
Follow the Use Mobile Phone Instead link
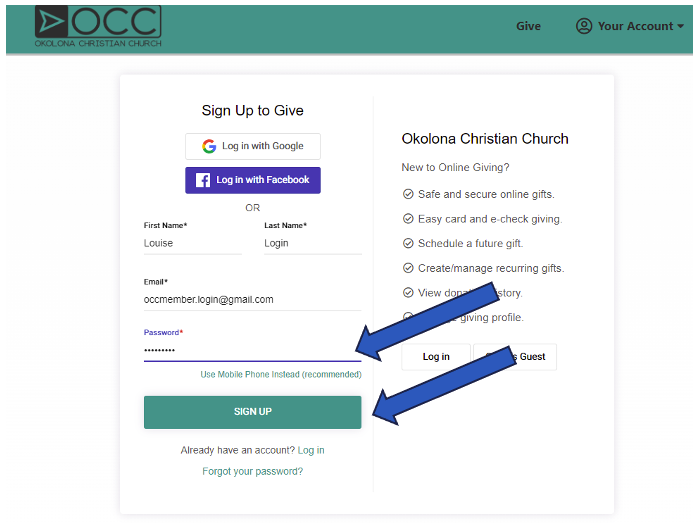(281, 374)
